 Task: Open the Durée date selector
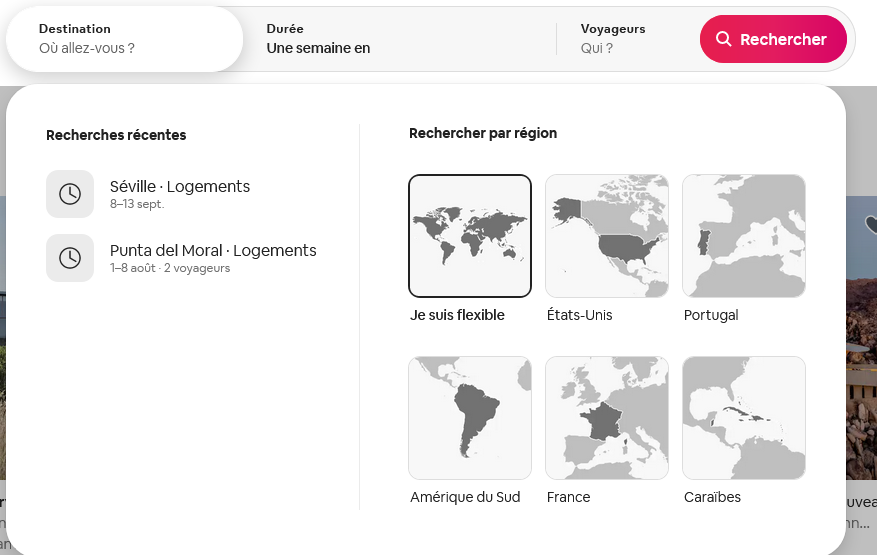400,39
